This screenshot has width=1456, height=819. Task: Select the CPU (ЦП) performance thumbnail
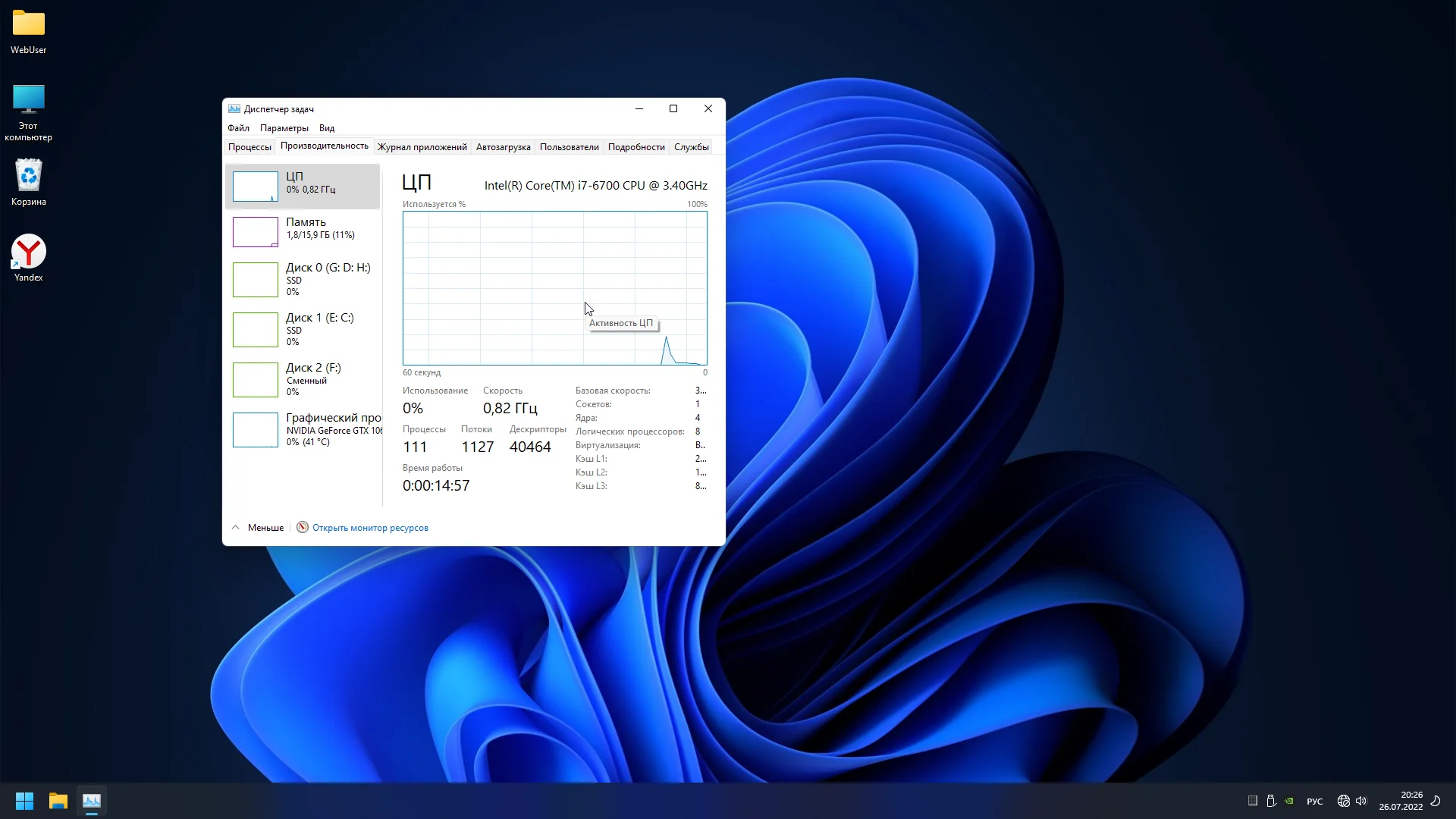(256, 187)
